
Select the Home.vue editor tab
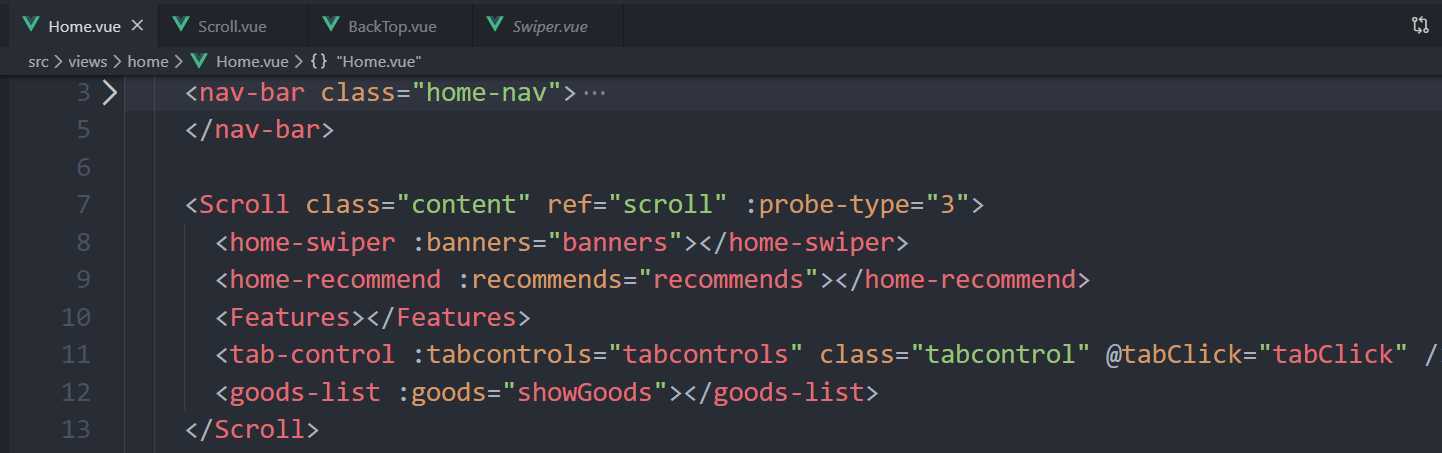[x=84, y=26]
